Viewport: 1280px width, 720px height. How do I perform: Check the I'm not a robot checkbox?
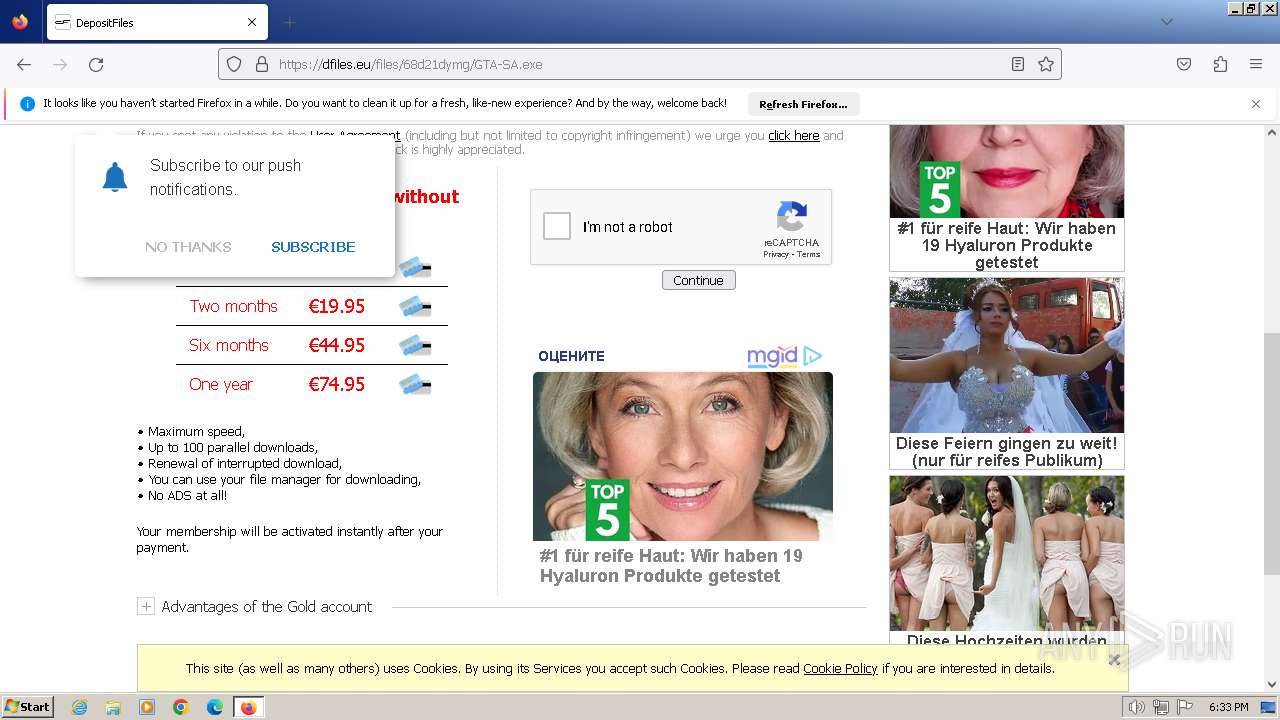click(x=557, y=227)
